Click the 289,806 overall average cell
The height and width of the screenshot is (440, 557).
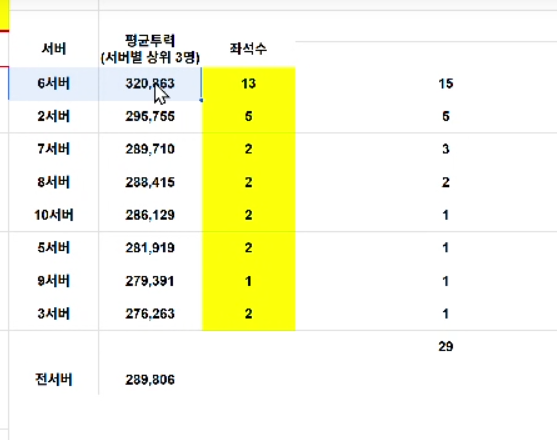coord(150,380)
